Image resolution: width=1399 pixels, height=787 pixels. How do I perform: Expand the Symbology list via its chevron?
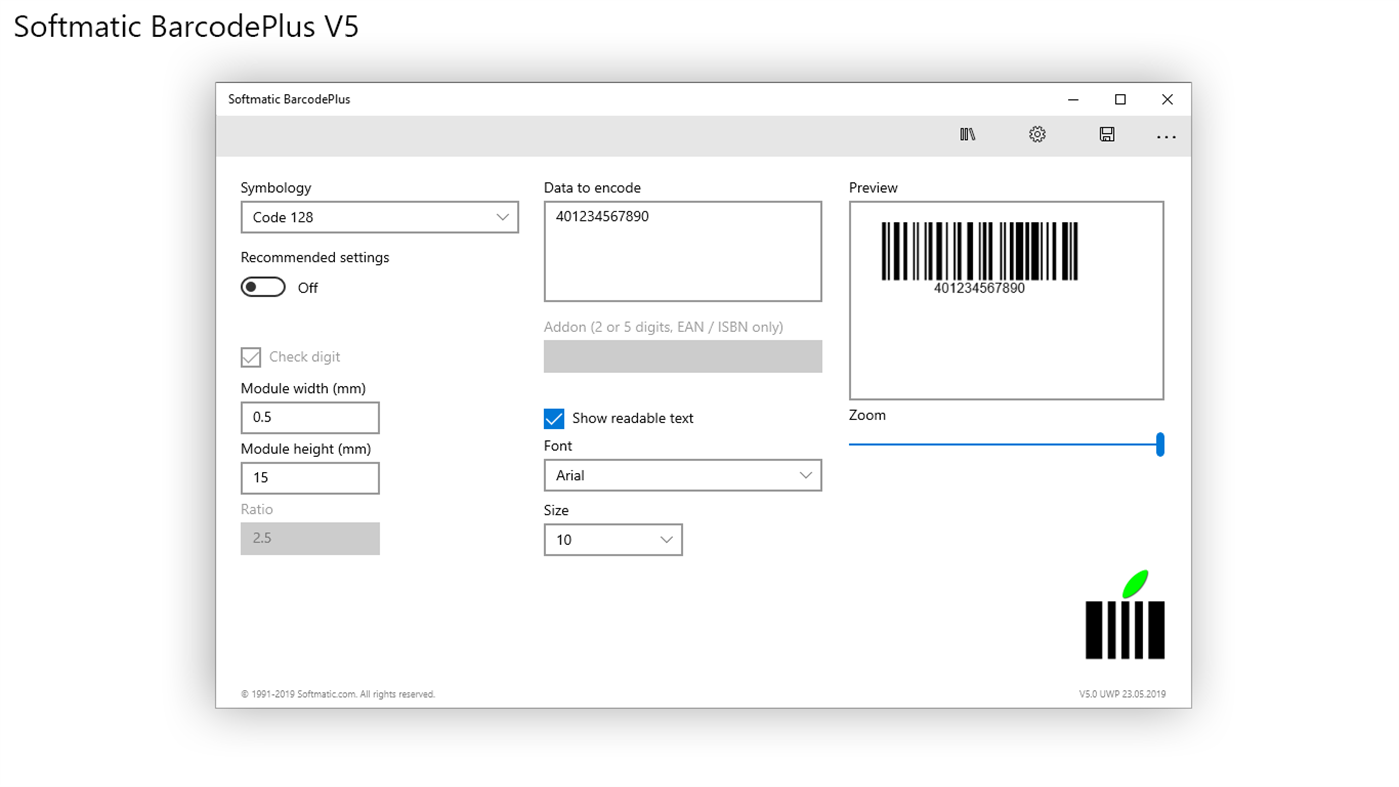pos(501,217)
